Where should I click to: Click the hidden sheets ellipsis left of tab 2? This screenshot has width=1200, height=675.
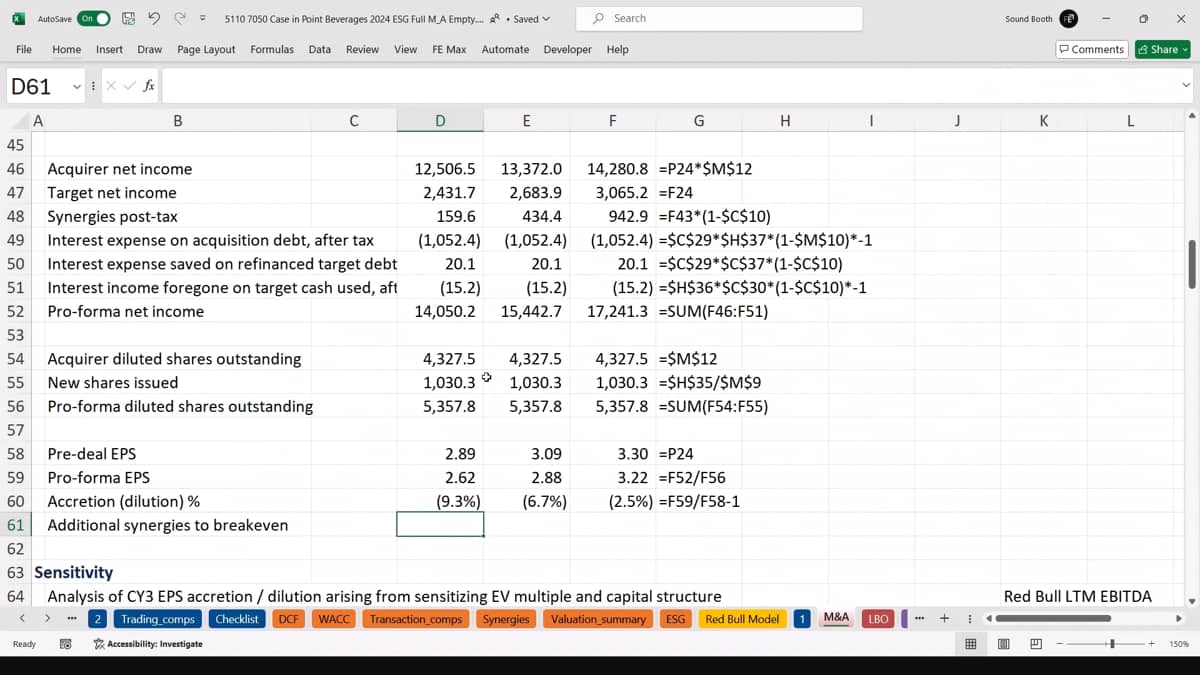point(72,619)
